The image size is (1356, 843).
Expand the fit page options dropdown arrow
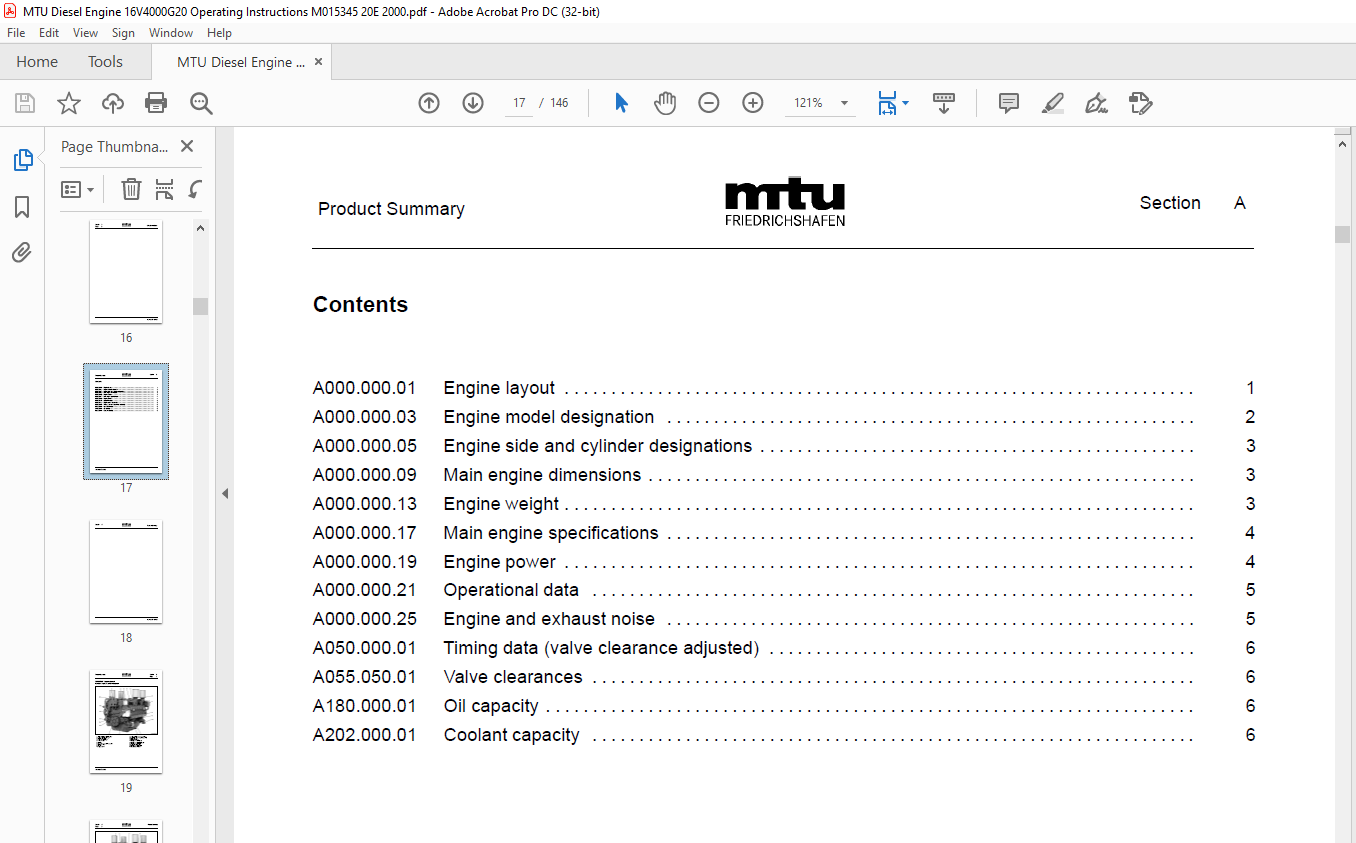tap(905, 103)
